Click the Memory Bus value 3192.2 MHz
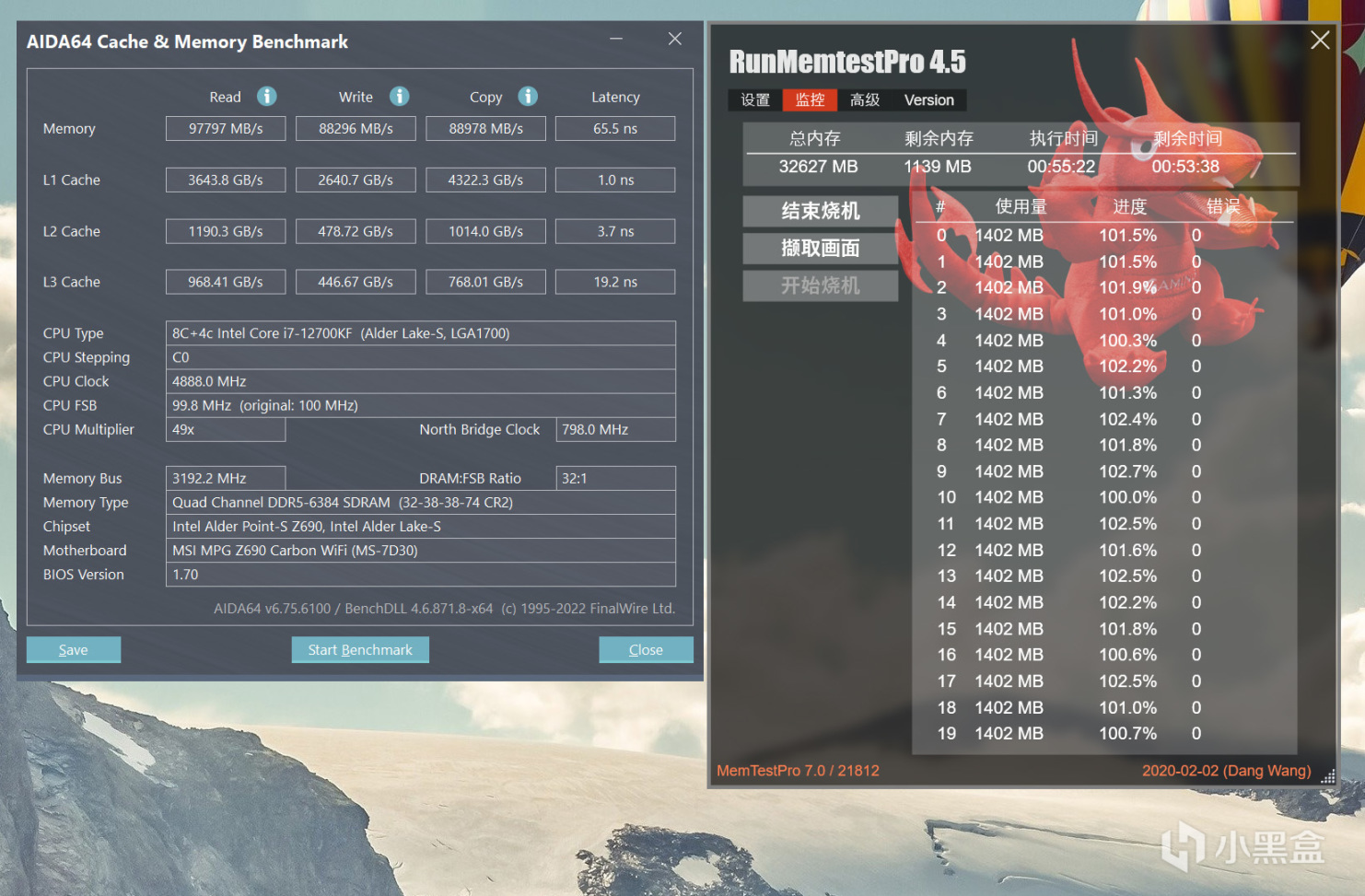The width and height of the screenshot is (1365, 896). 226,478
